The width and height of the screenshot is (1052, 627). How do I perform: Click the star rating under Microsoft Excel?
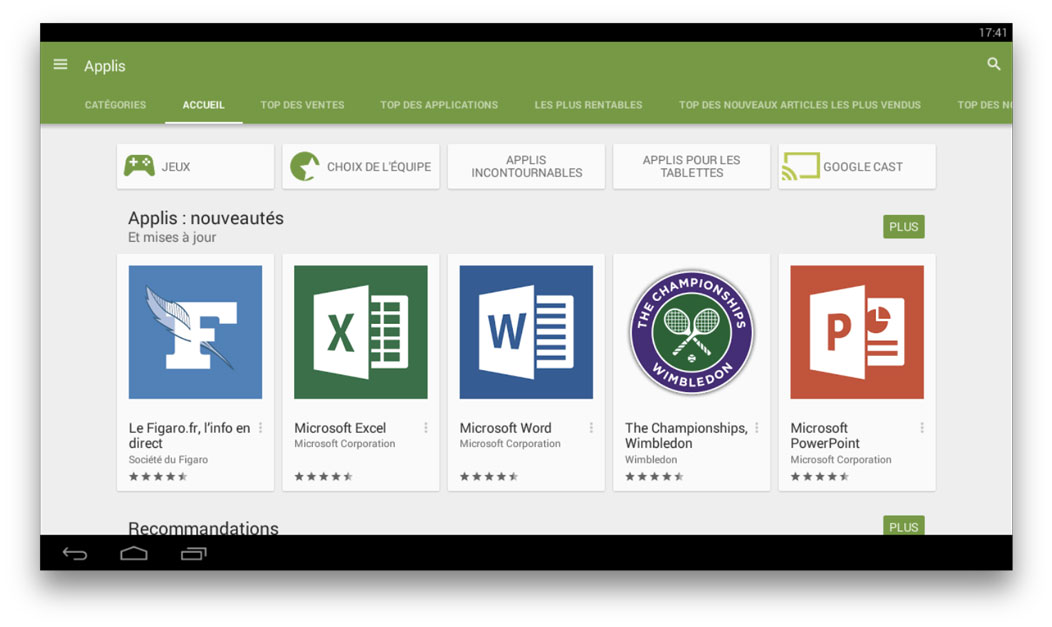(x=323, y=477)
